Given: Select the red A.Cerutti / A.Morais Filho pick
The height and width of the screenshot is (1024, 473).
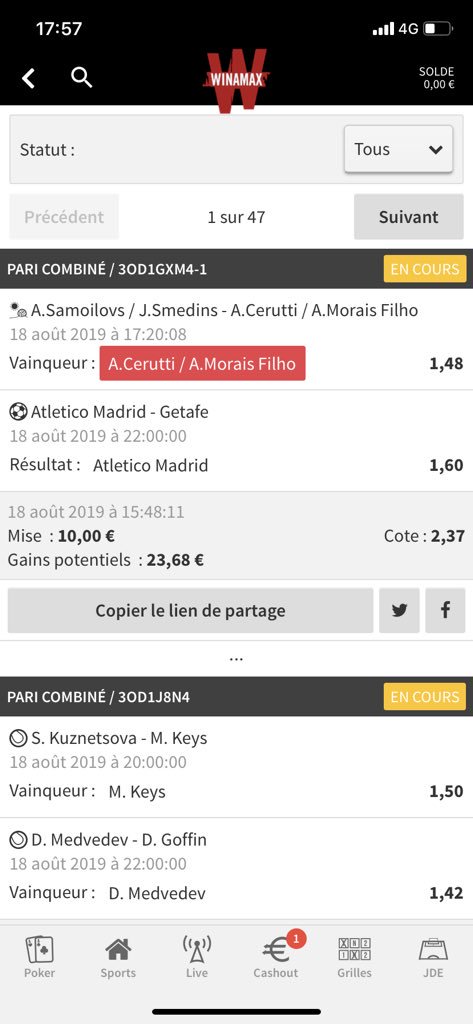Looking at the screenshot, I should coord(203,363).
